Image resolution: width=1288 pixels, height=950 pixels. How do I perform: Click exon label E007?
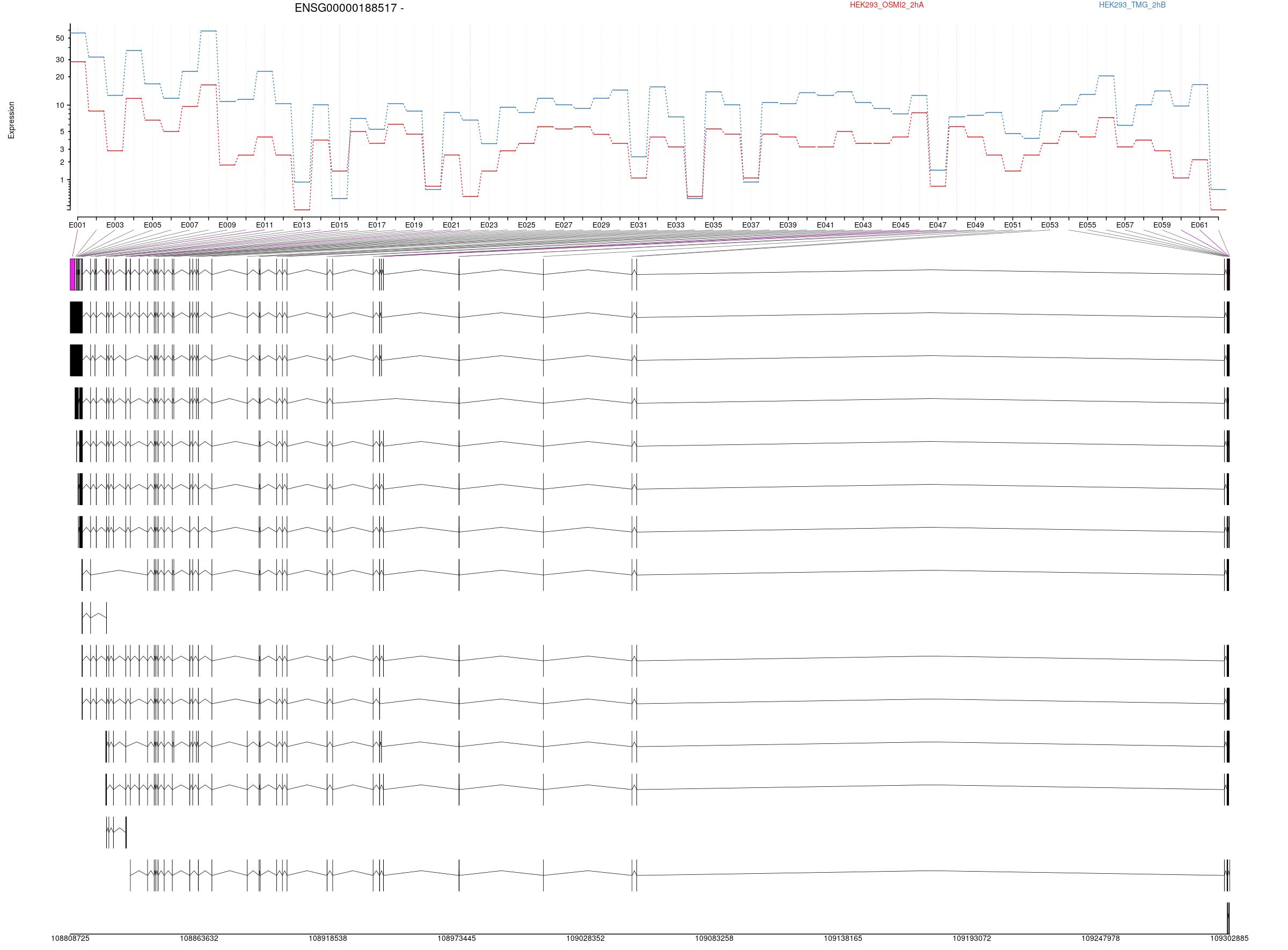click(x=190, y=225)
